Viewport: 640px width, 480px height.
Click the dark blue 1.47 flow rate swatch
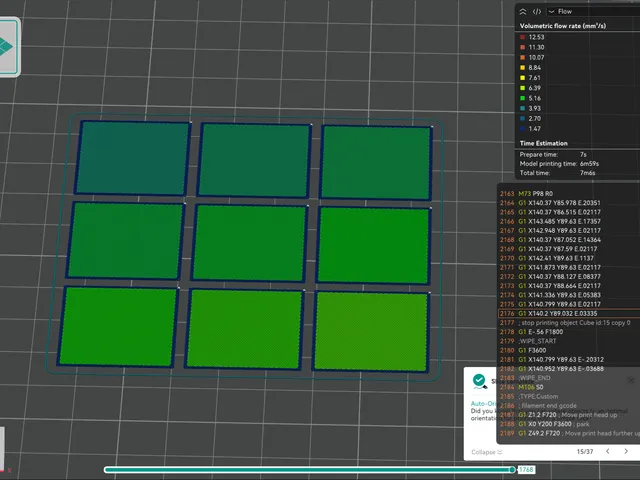tap(522, 129)
